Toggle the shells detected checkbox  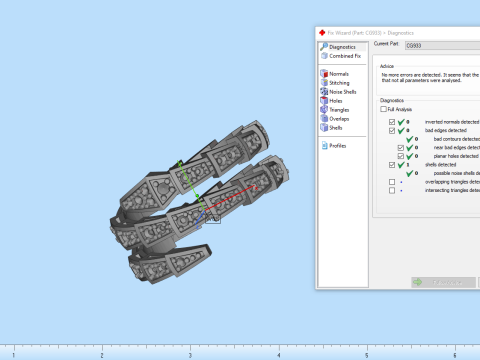392,165
